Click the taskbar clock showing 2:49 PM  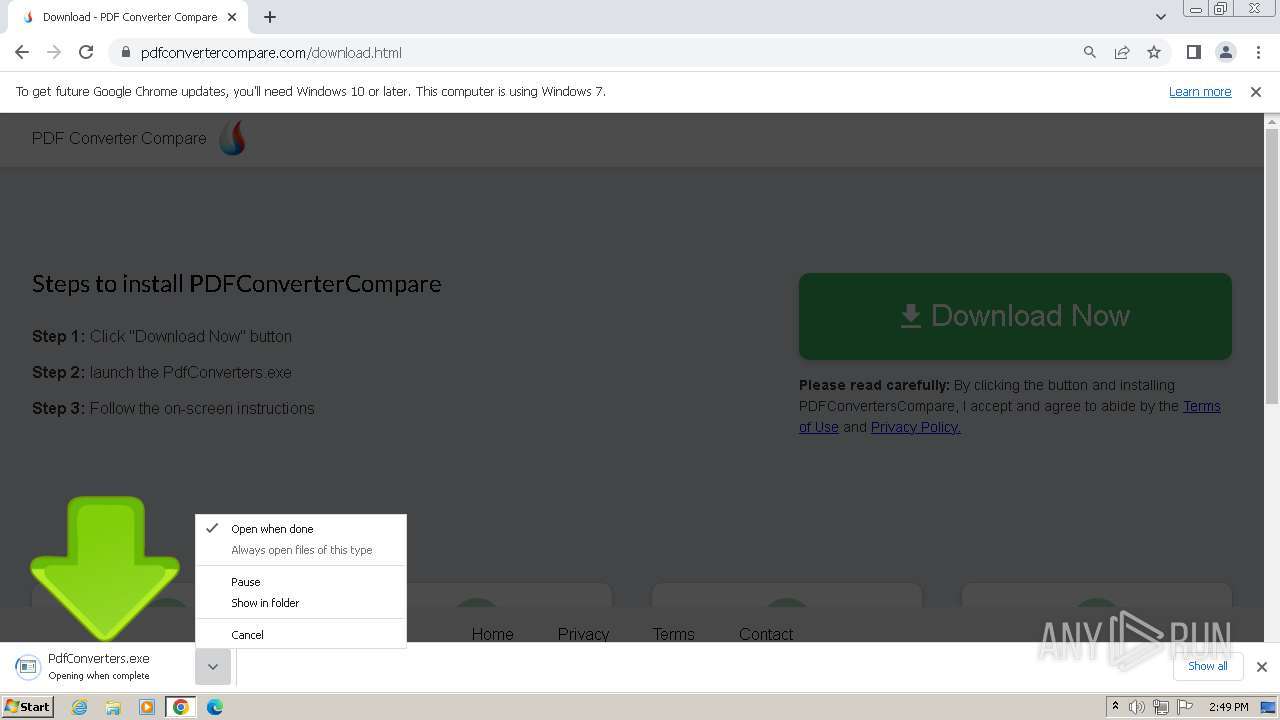pyautogui.click(x=1228, y=707)
